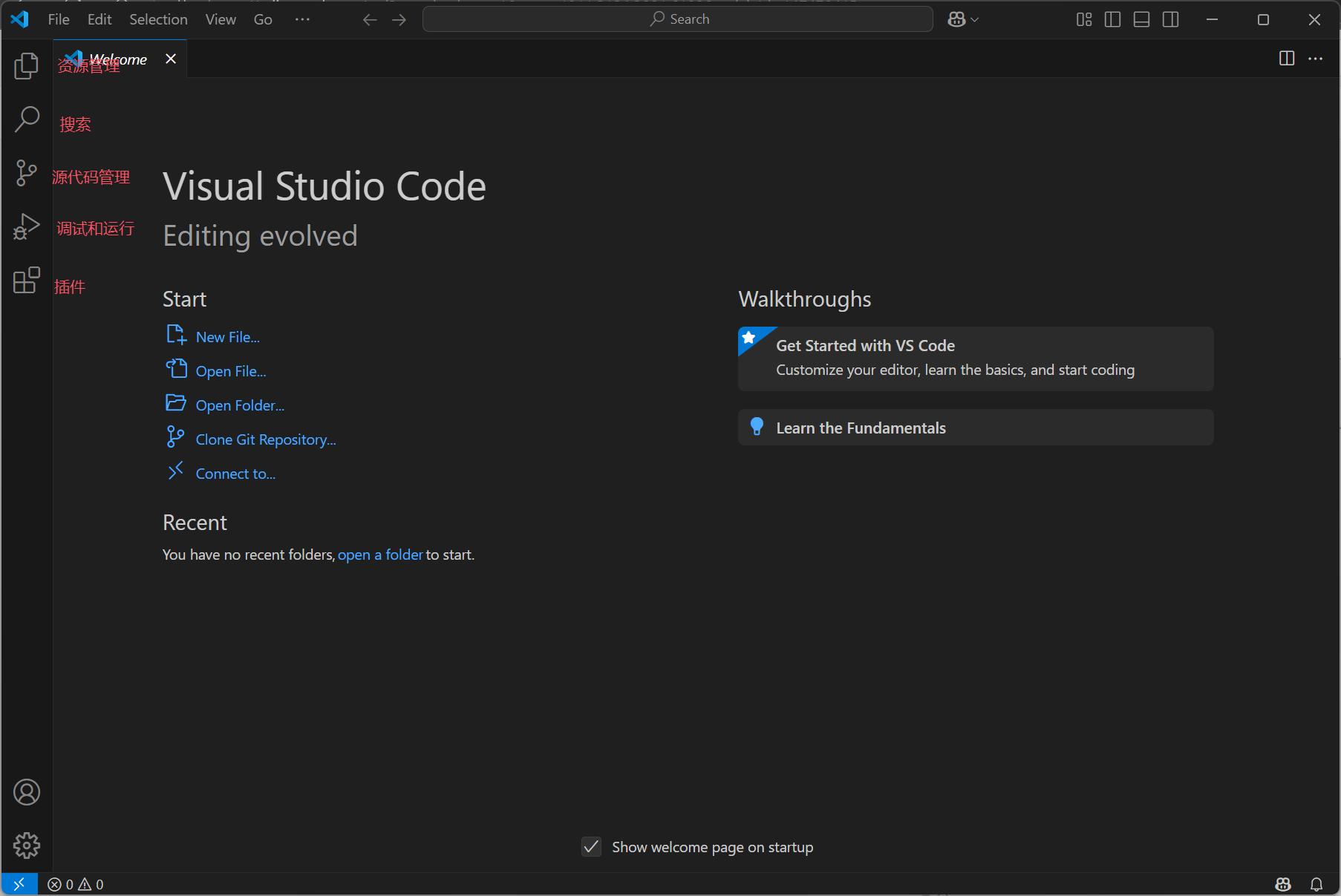Image resolution: width=1341 pixels, height=896 pixels.
Task: Split the editor to the right
Action: (1287, 59)
